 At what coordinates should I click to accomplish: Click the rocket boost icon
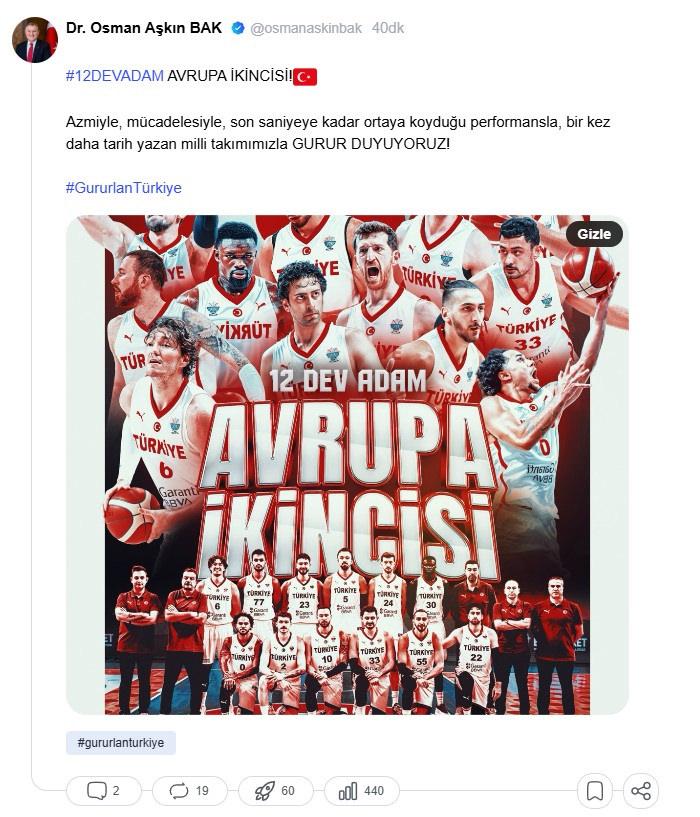264,791
